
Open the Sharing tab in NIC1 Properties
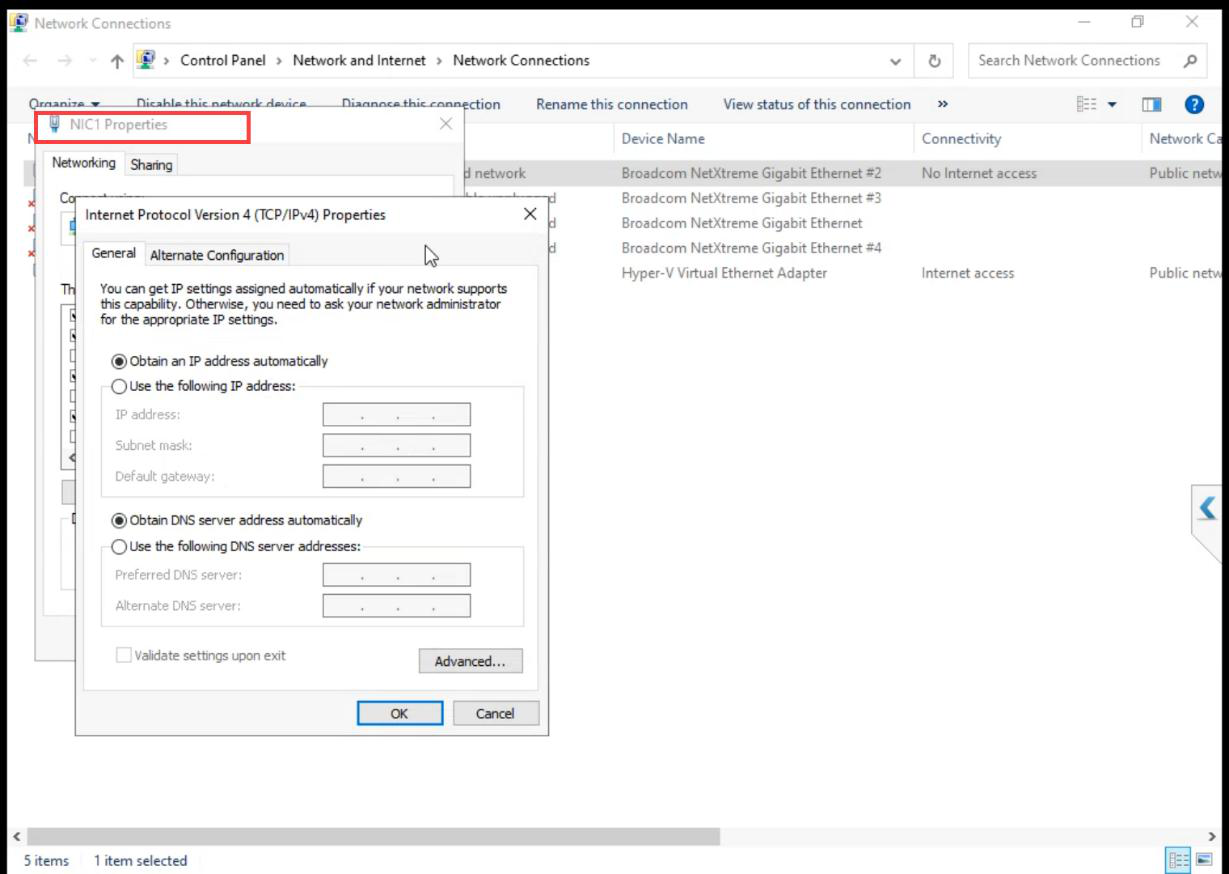tap(151, 165)
